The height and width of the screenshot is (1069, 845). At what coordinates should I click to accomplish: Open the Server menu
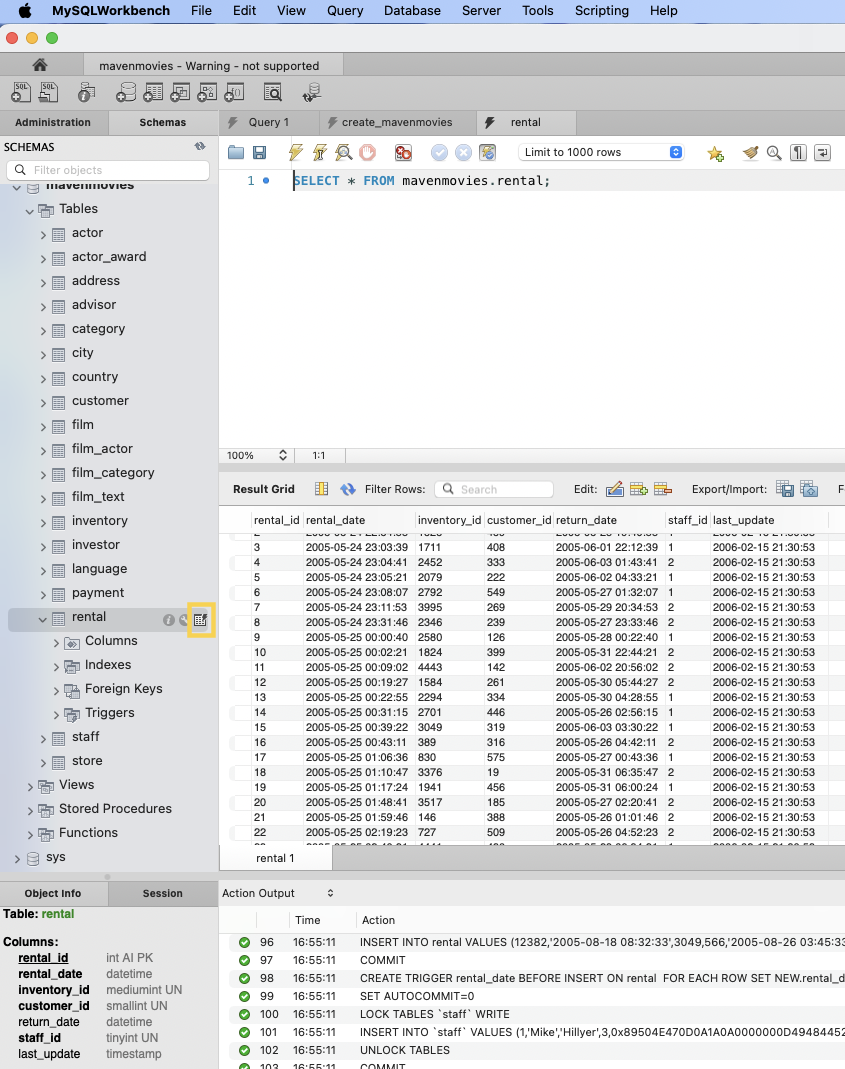click(x=481, y=10)
